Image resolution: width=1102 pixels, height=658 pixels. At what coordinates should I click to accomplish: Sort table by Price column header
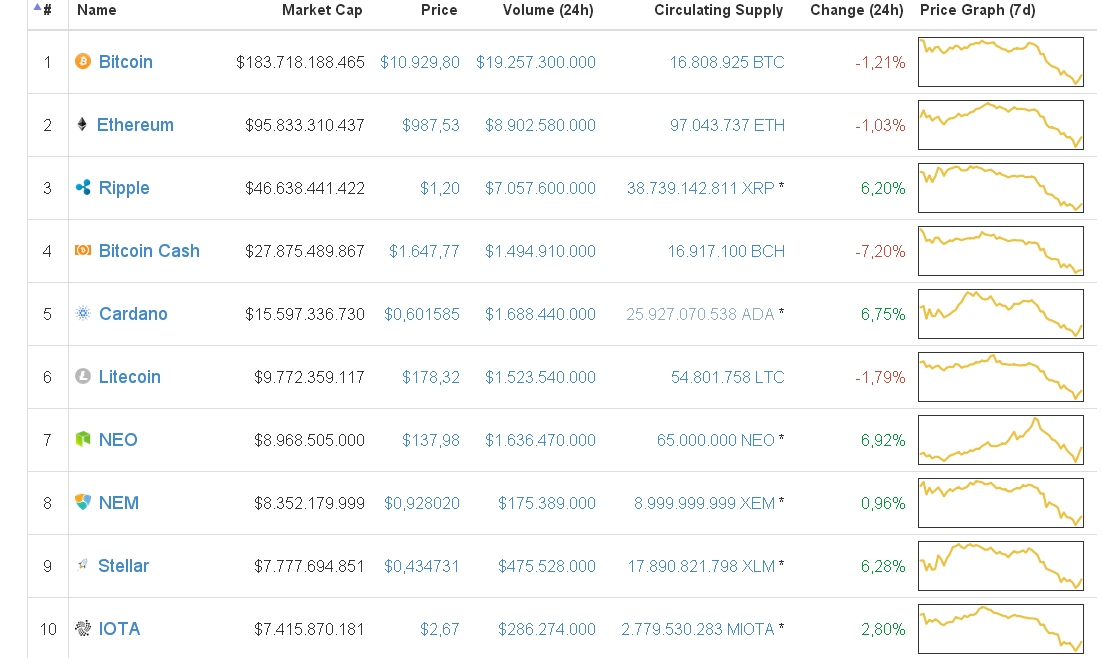point(439,10)
